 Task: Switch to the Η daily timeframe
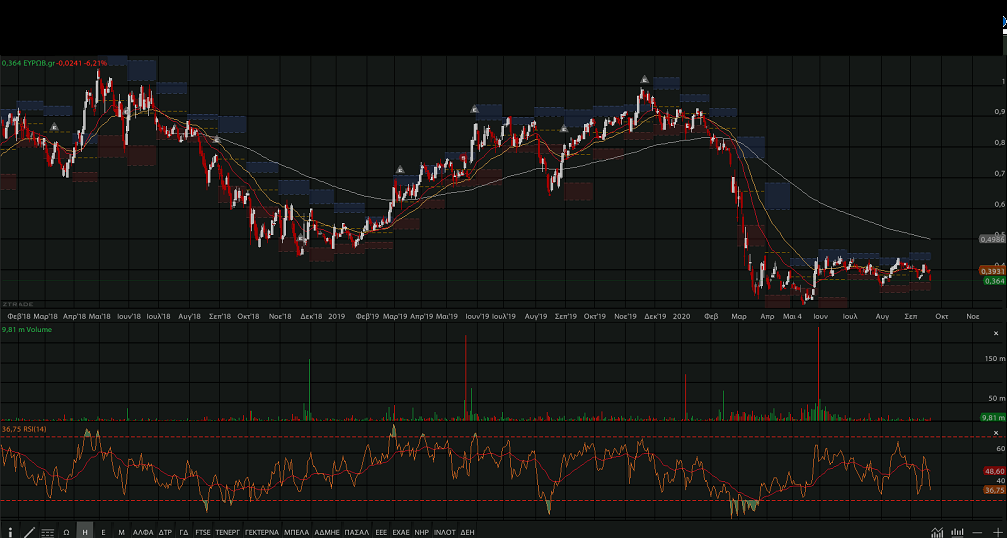[x=85, y=532]
